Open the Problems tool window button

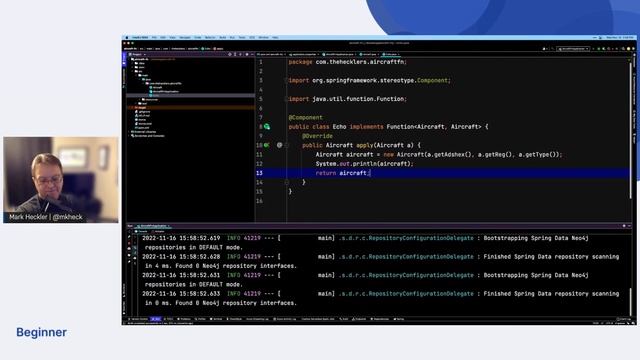184,319
